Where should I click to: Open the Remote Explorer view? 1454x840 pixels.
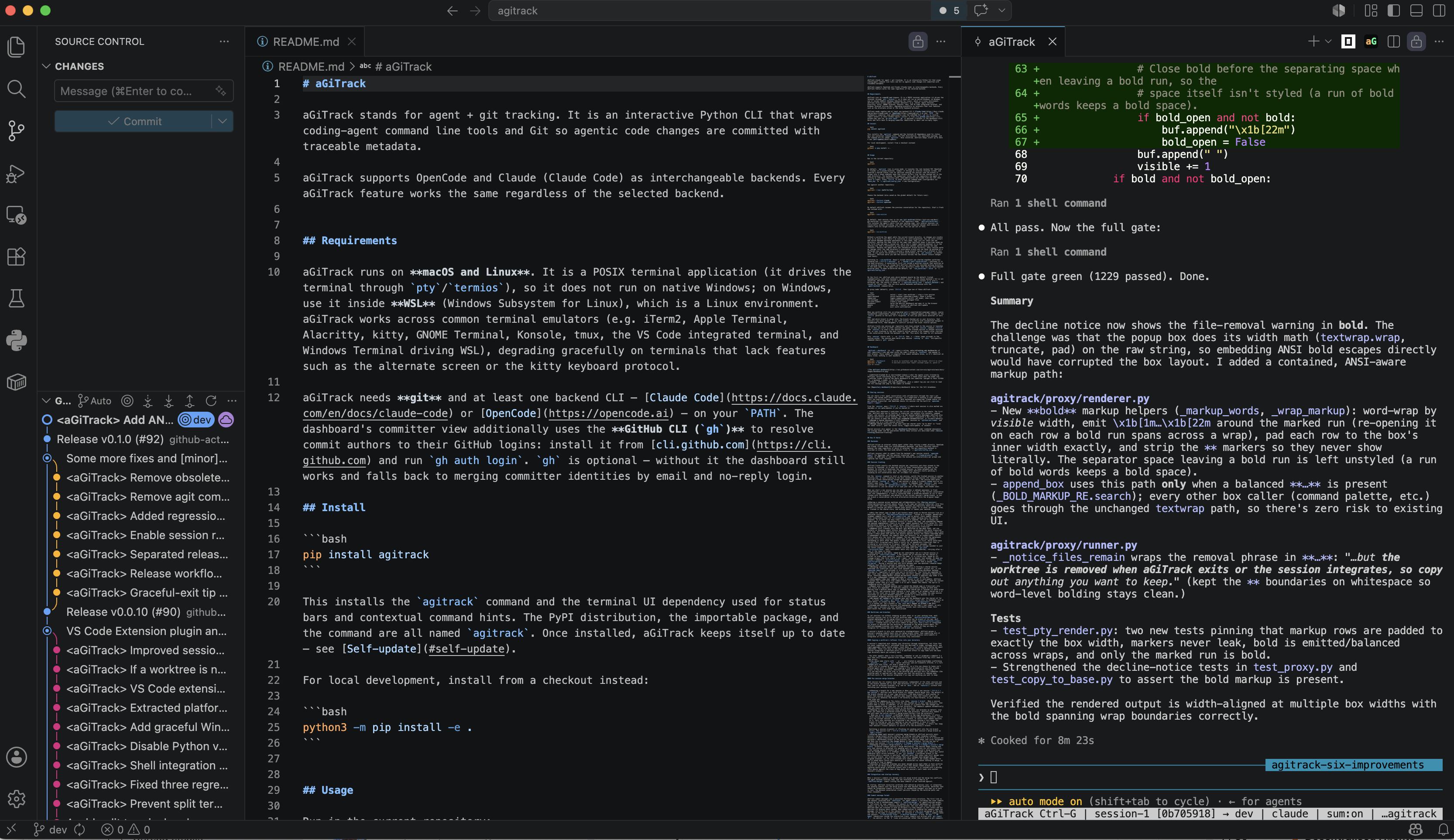16,215
